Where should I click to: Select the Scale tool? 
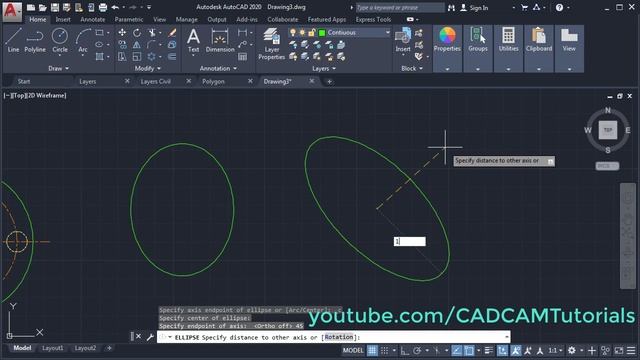tap(137, 56)
